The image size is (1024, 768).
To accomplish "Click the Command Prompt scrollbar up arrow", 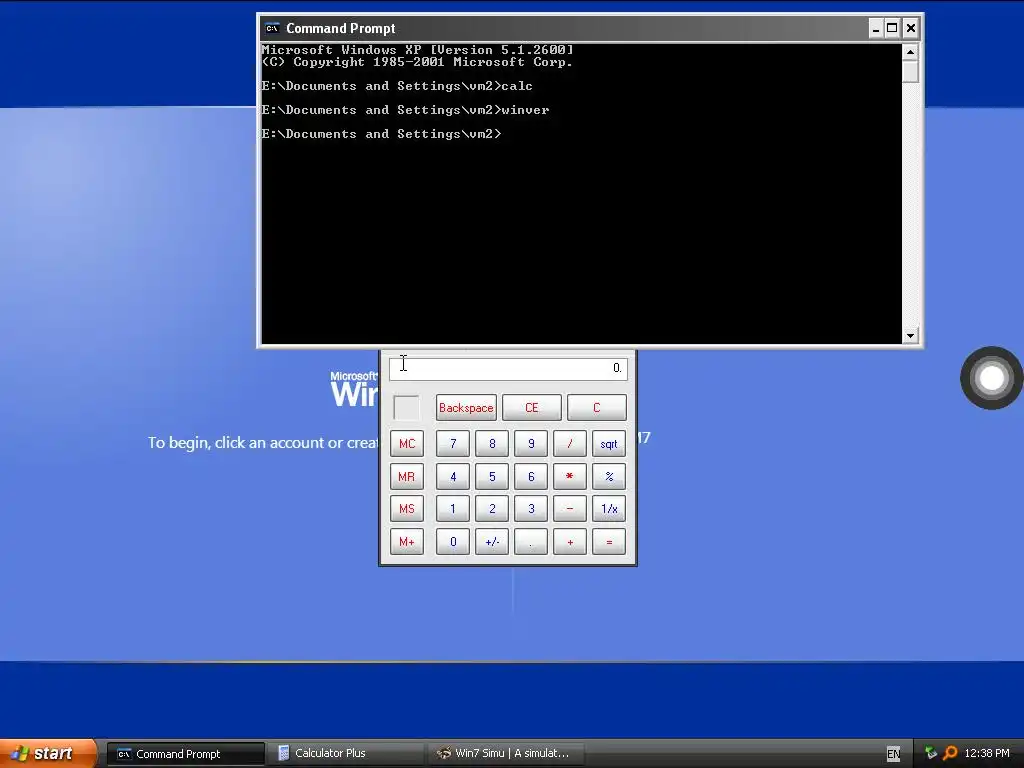I will (910, 52).
